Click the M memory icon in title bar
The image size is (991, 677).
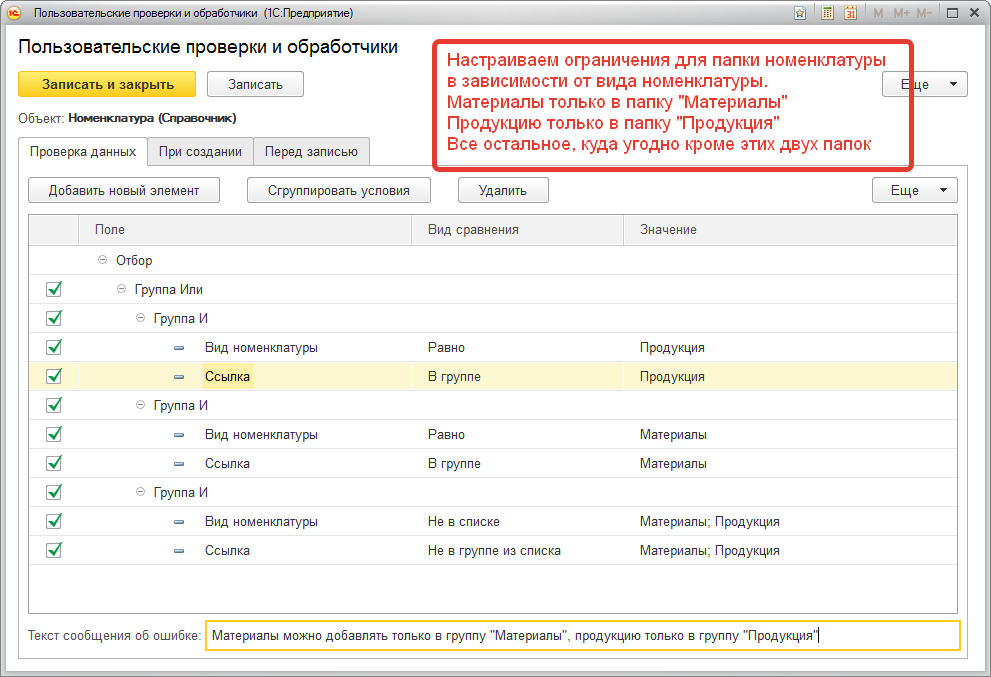tap(878, 13)
